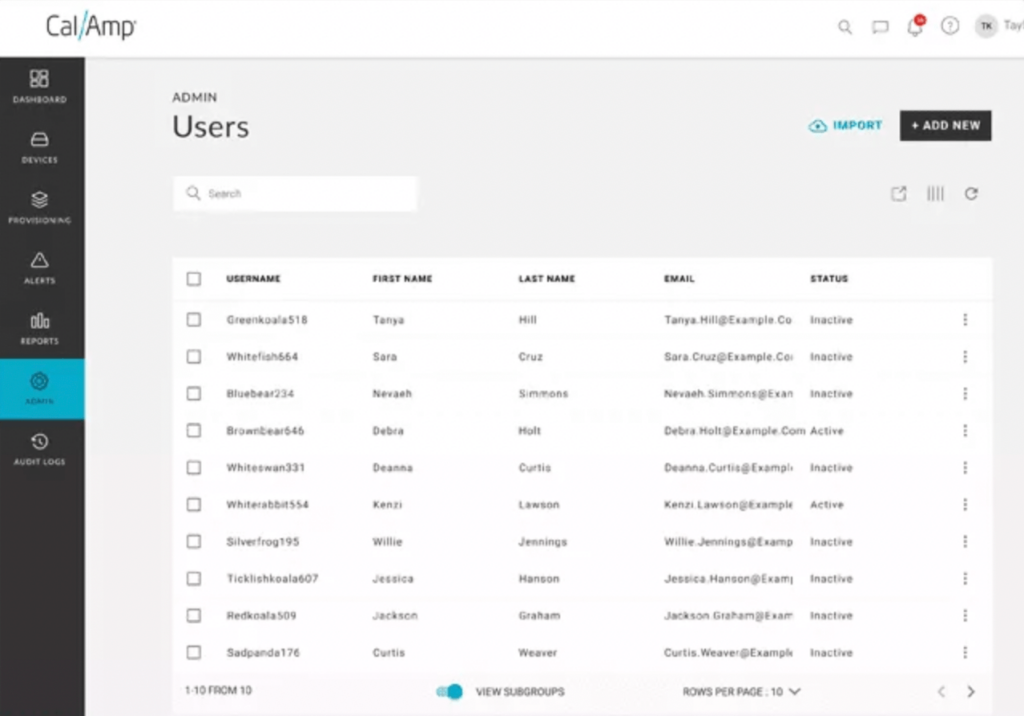Open the chat messages icon
Screen dimensions: 1024x716
pos(880,27)
